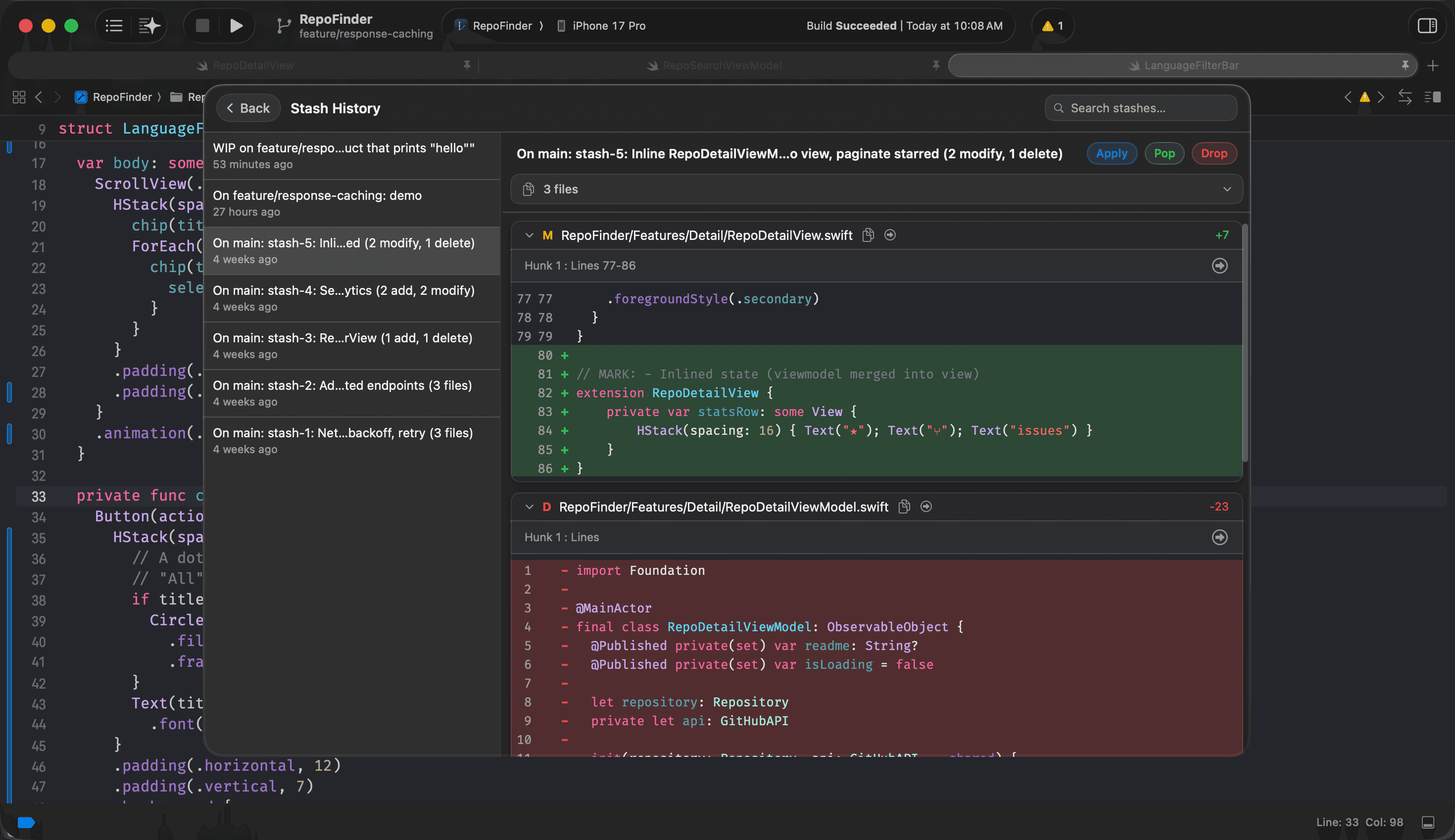Image resolution: width=1455 pixels, height=840 pixels.
Task: Copy RepoDetailViewModel.swift file path
Action: coord(904,507)
